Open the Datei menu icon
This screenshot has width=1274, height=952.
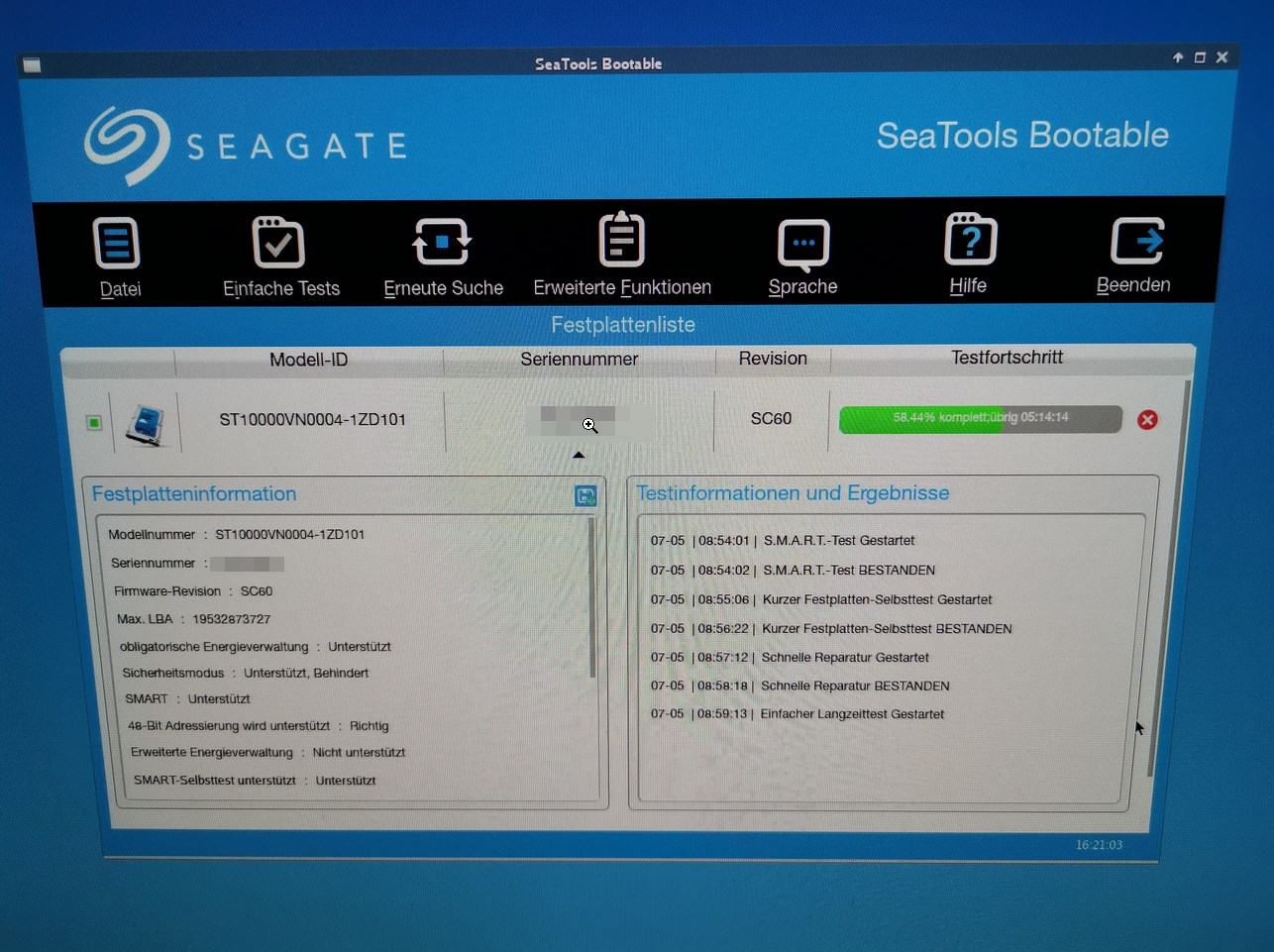(x=117, y=243)
